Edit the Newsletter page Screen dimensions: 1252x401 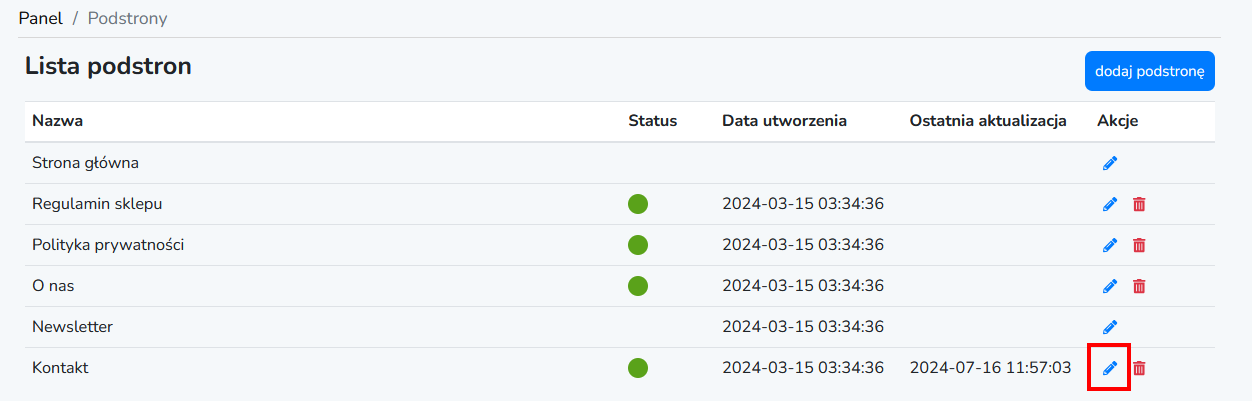[1109, 327]
